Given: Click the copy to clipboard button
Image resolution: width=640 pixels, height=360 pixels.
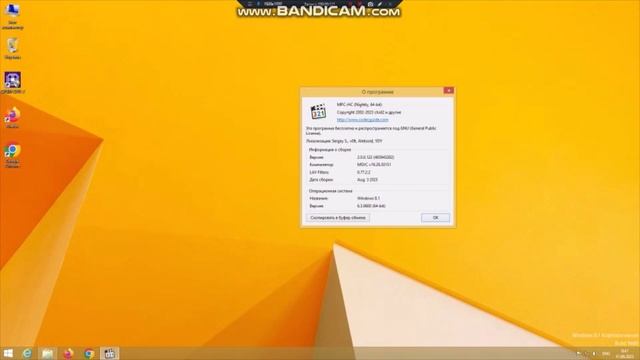Looking at the screenshot, I should 338,218.
